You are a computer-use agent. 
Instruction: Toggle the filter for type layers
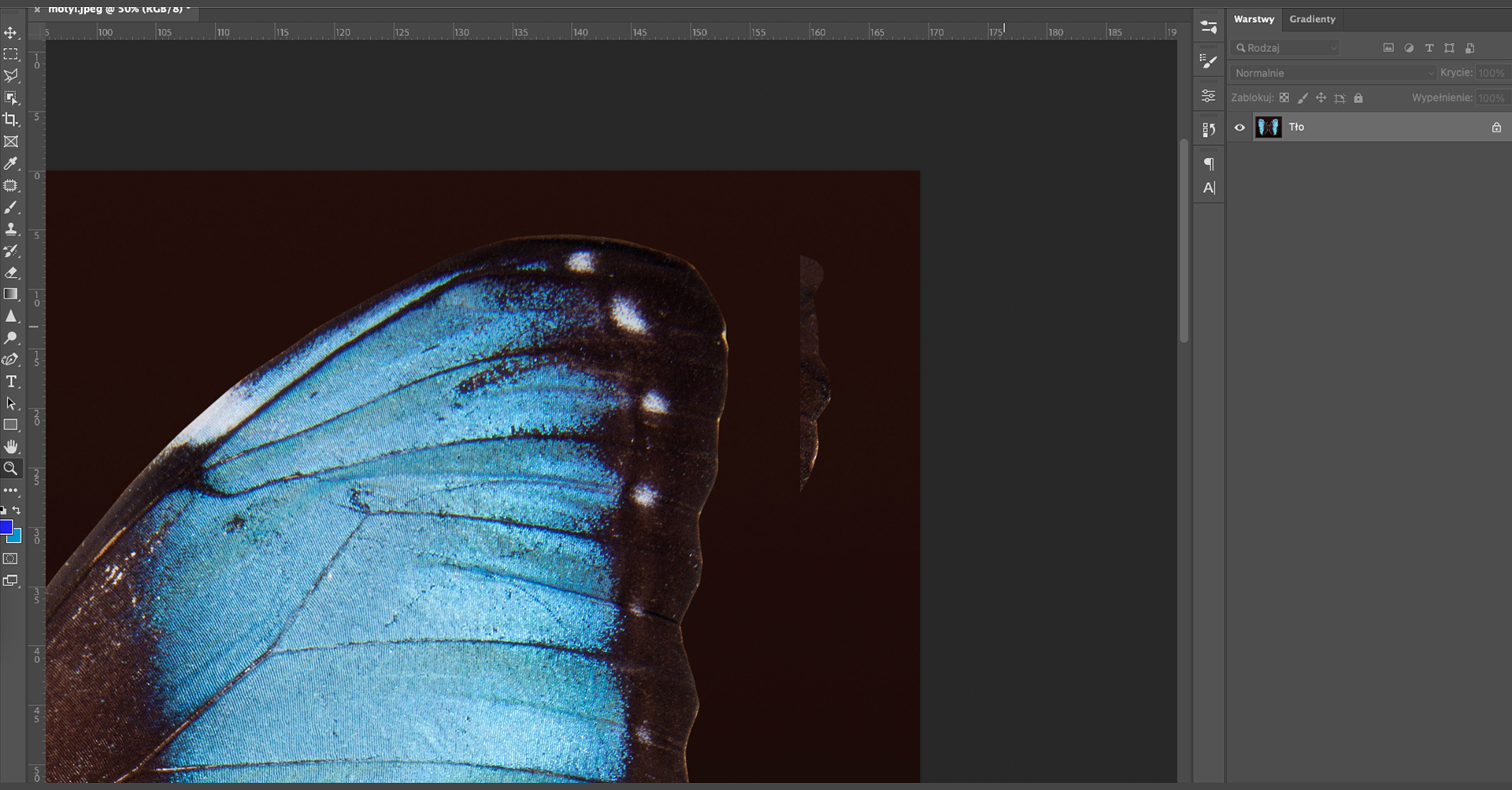coord(1429,48)
